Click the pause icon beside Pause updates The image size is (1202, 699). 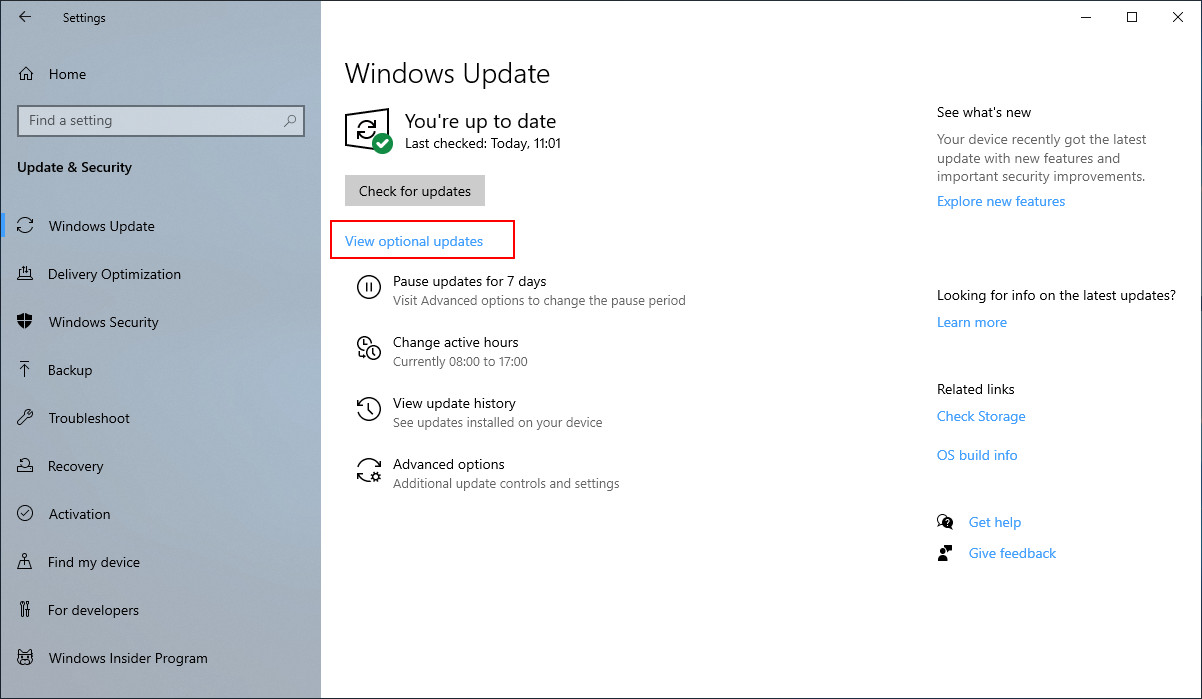[x=369, y=287]
